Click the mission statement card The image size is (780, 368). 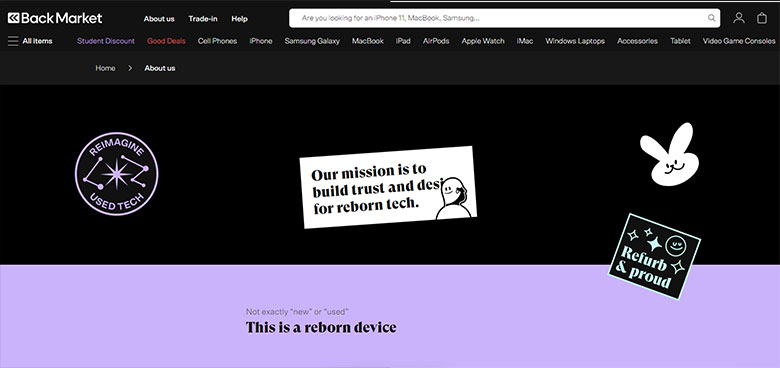point(388,187)
